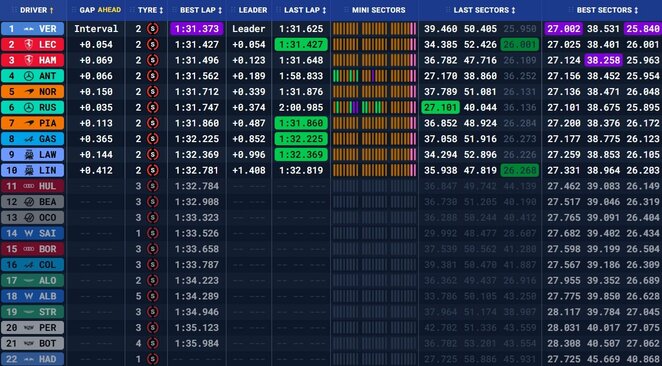Click the Mercedes logo beside ANT
The image size is (662, 366).
coord(29,76)
